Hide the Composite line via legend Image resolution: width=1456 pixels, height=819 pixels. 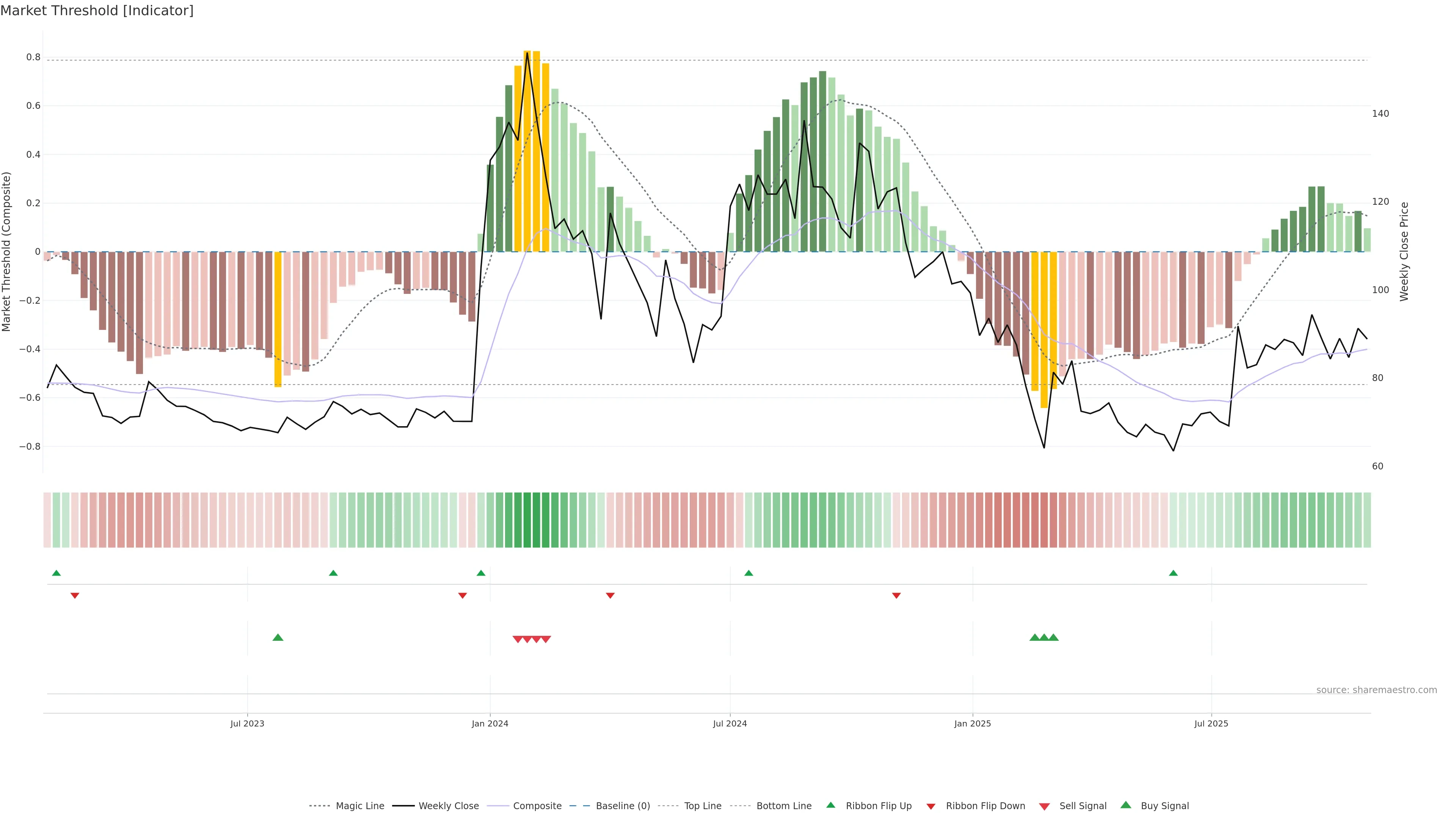point(537,806)
